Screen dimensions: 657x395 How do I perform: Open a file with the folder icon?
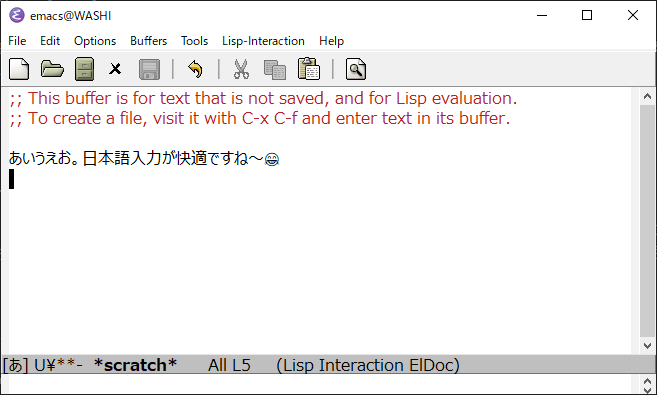(52, 69)
